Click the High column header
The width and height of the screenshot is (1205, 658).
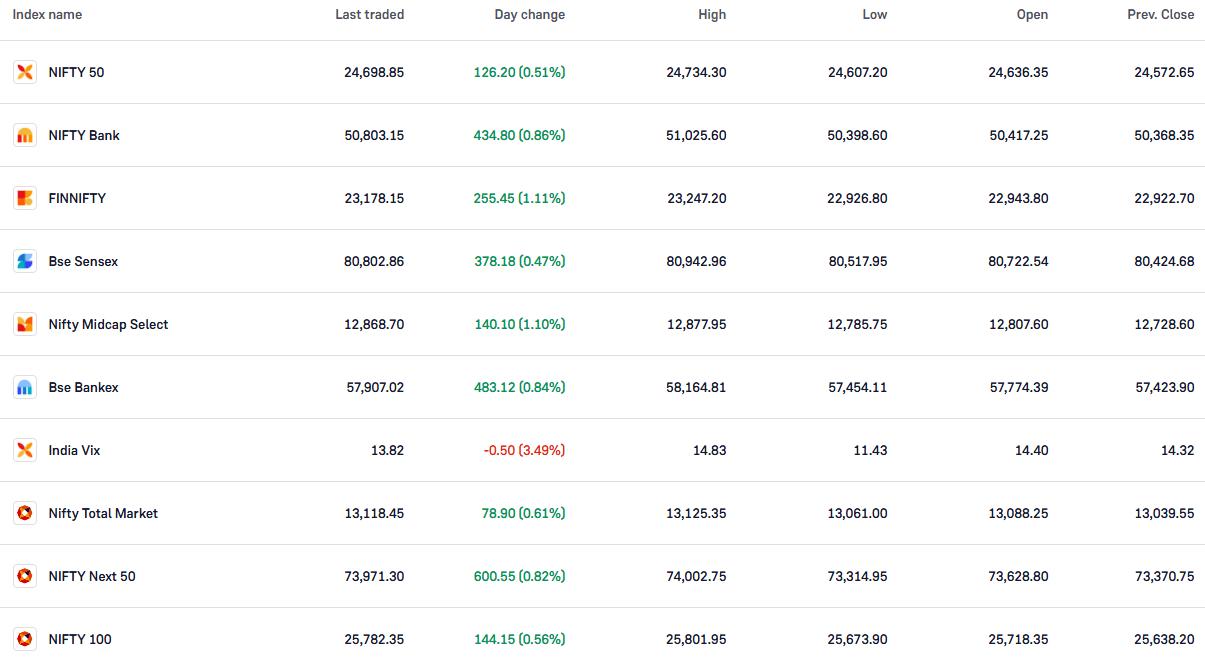pyautogui.click(x=712, y=15)
